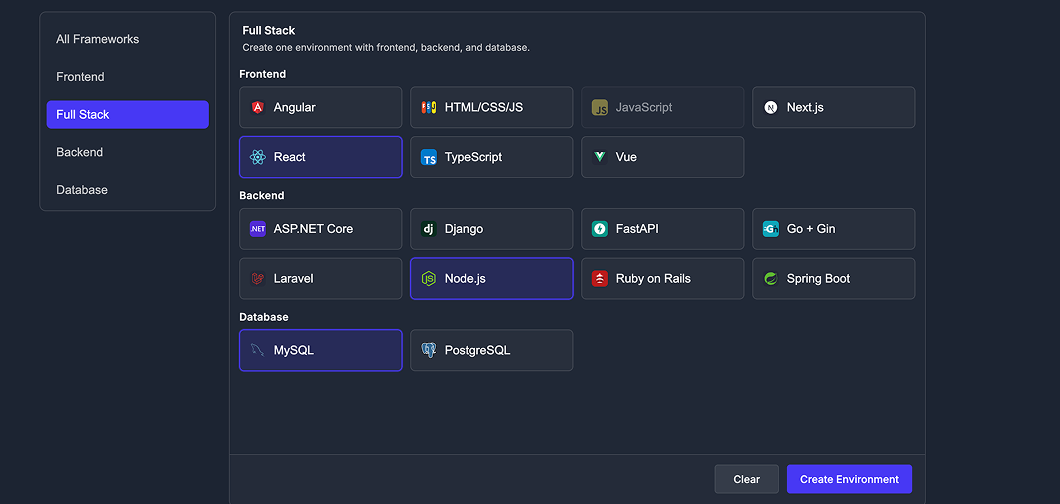Pick FastAPI for the backend
Screen dimensions: 1060x504
pyautogui.click(x=662, y=229)
